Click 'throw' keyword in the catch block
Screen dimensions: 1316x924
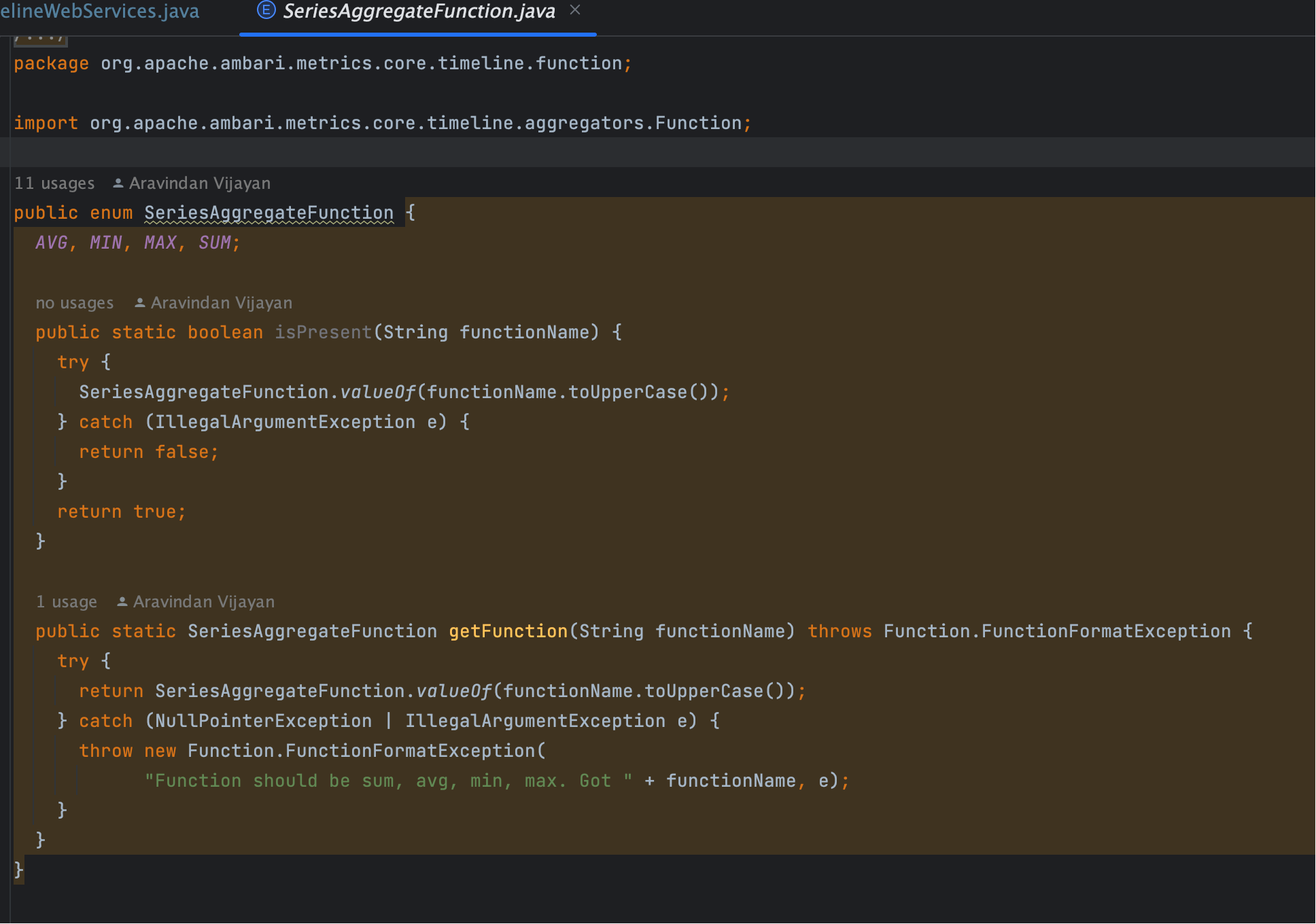[x=106, y=751]
